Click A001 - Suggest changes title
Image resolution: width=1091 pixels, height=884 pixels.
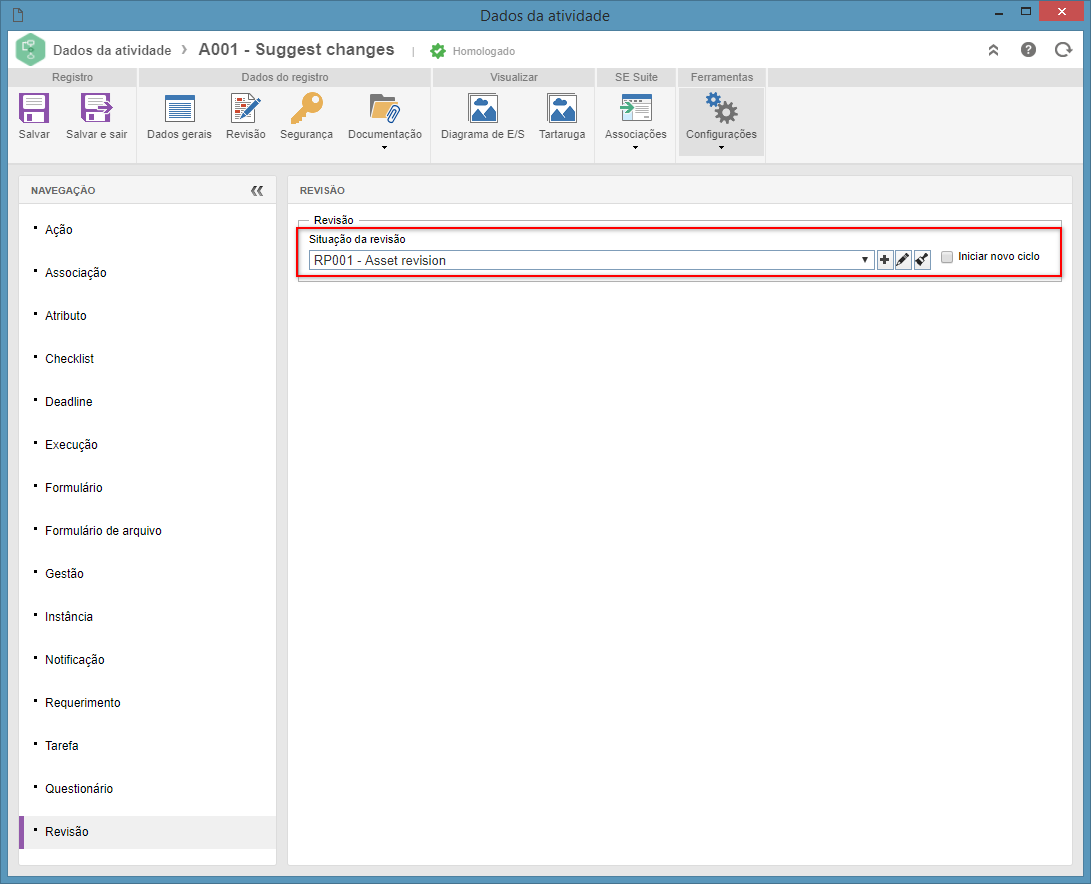296,49
